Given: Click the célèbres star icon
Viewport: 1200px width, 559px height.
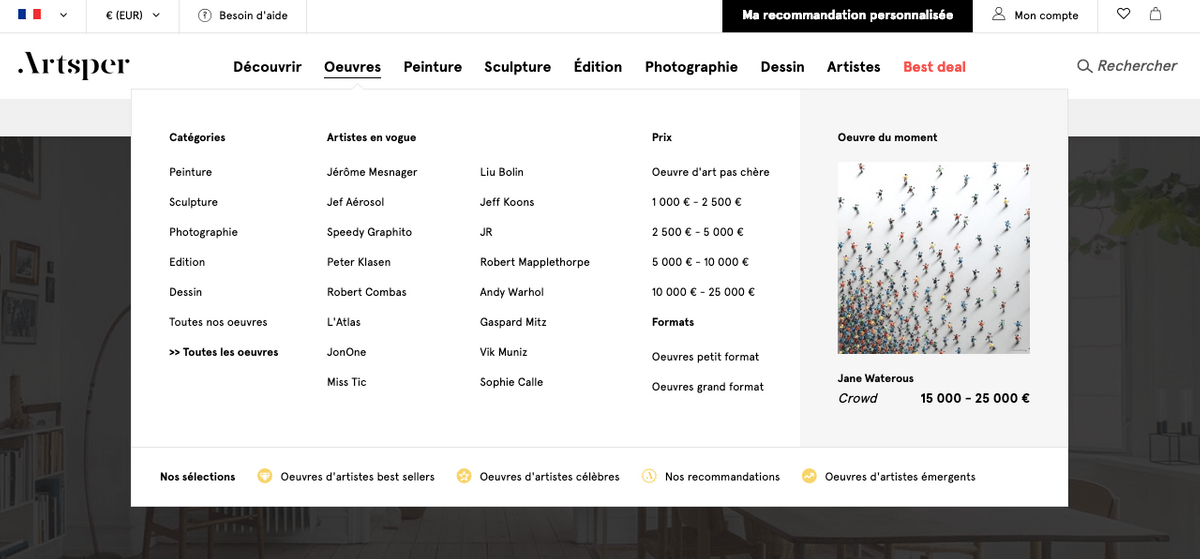Looking at the screenshot, I should click(464, 476).
